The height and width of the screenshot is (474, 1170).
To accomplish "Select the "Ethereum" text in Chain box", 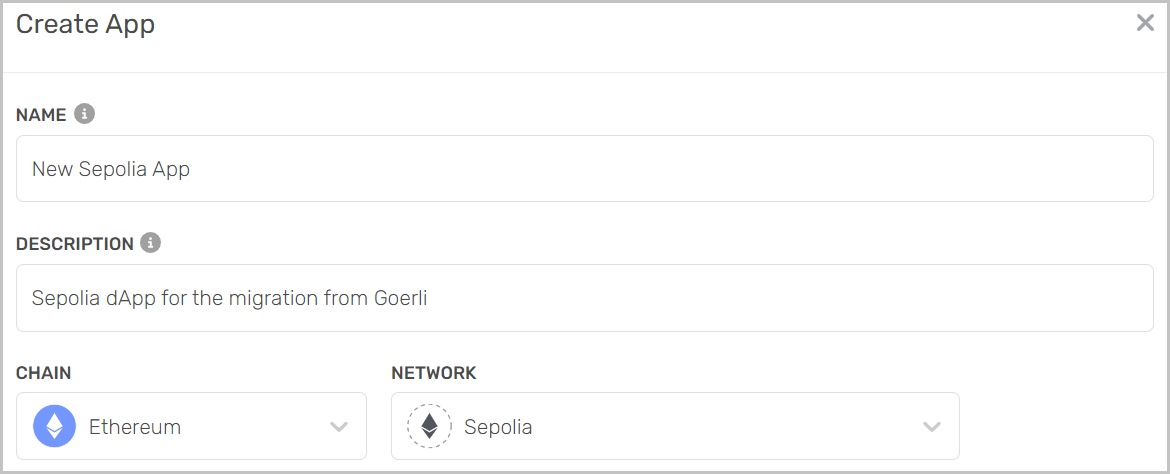I will point(135,427).
